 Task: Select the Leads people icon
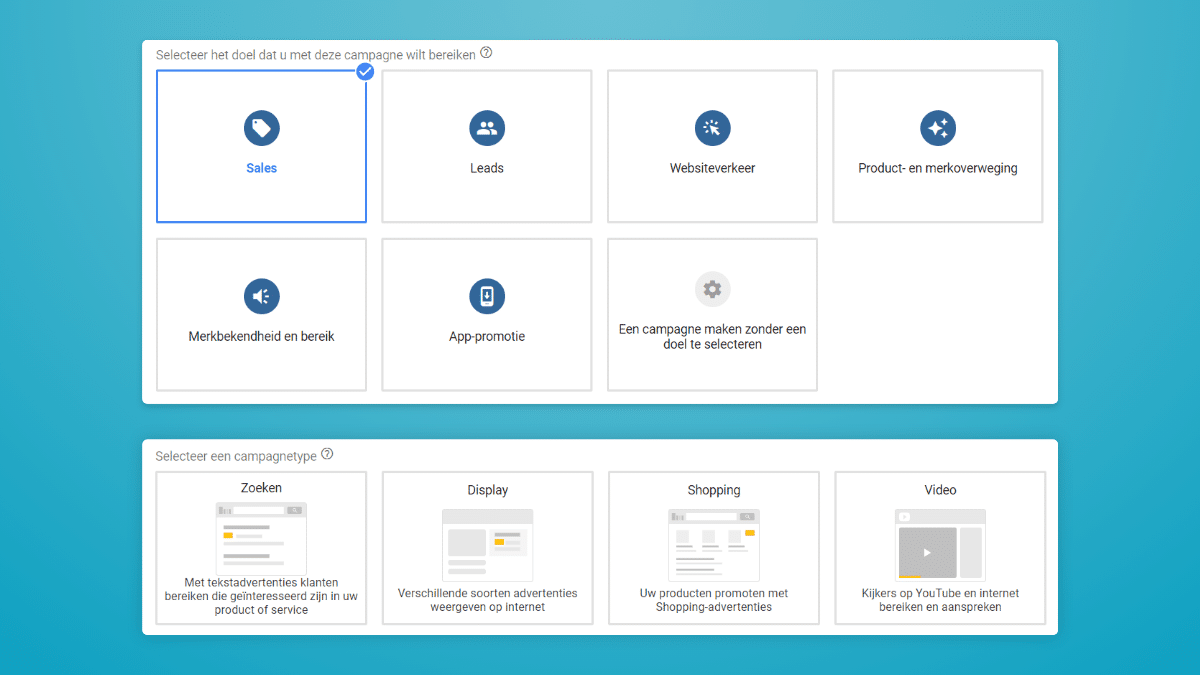click(x=487, y=128)
